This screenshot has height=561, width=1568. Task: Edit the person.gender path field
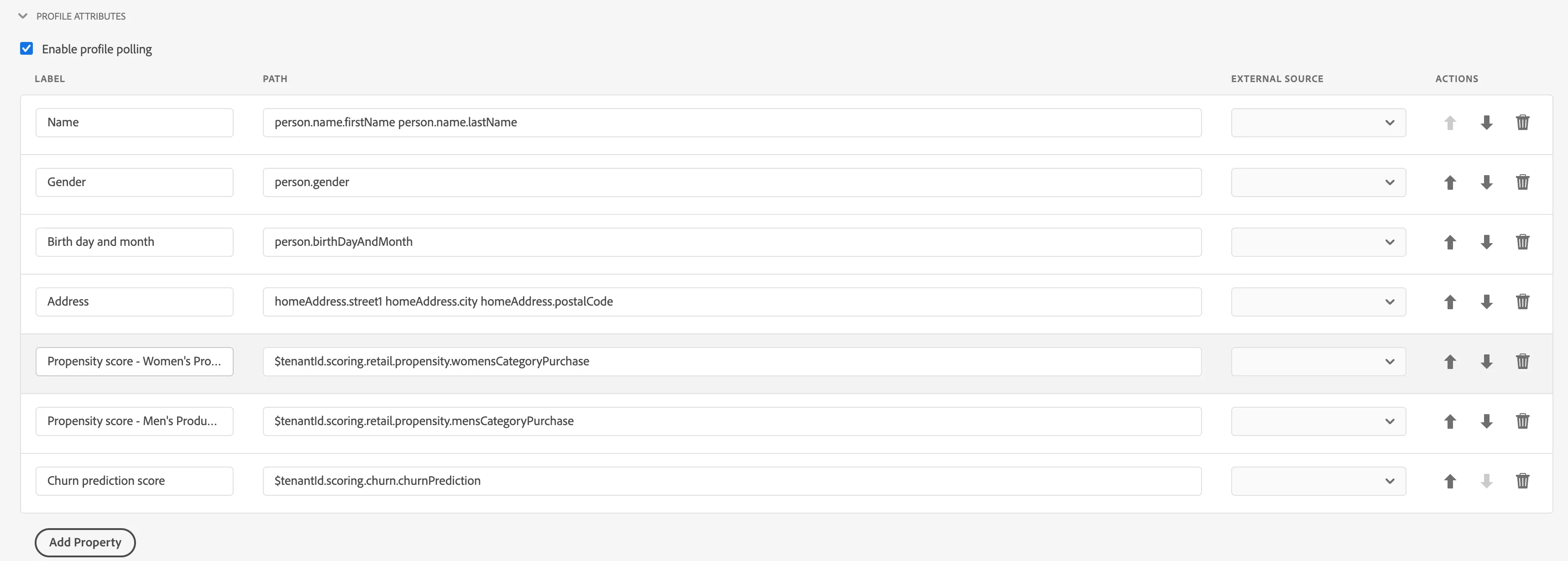[x=732, y=182]
